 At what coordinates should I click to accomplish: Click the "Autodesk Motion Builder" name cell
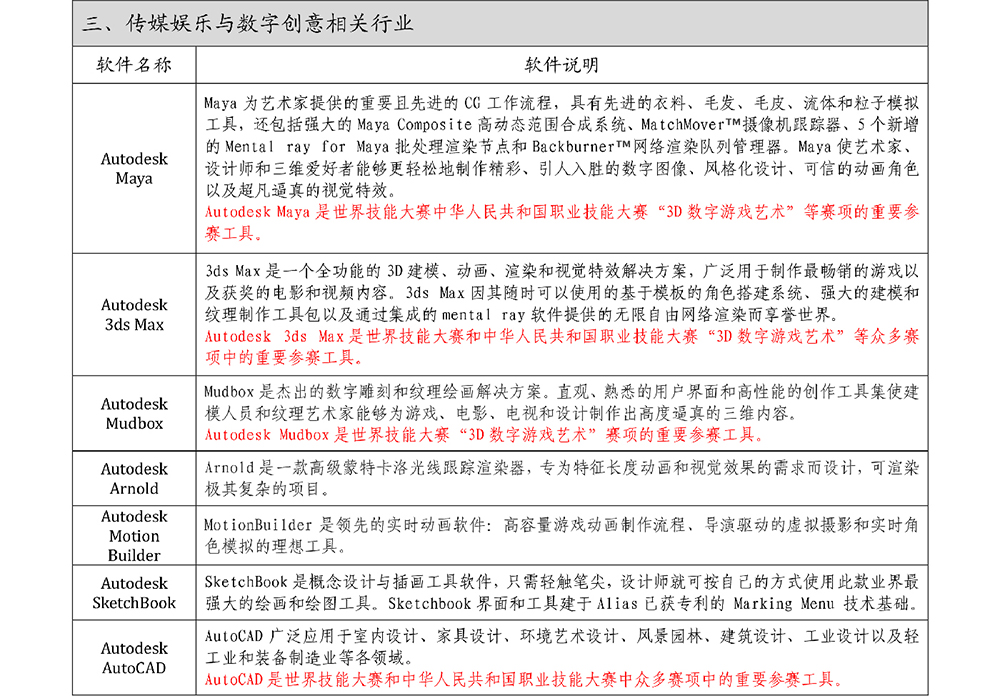pyautogui.click(x=134, y=536)
